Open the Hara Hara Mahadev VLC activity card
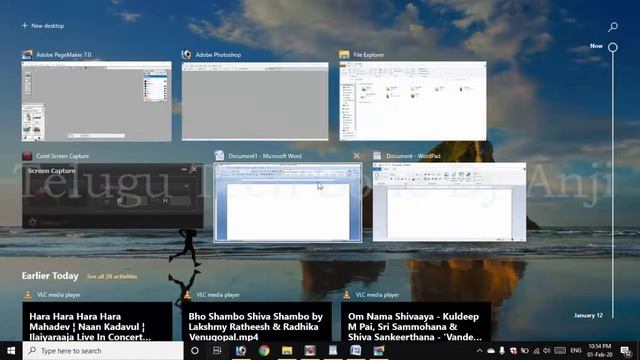The image size is (640, 360). (x=97, y=322)
